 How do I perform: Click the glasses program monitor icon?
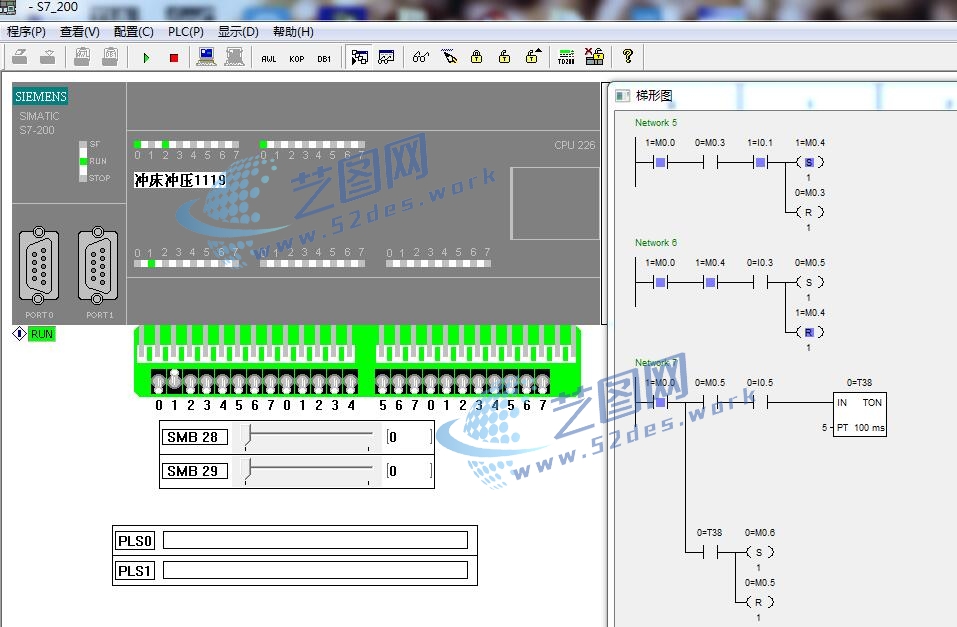[421, 57]
